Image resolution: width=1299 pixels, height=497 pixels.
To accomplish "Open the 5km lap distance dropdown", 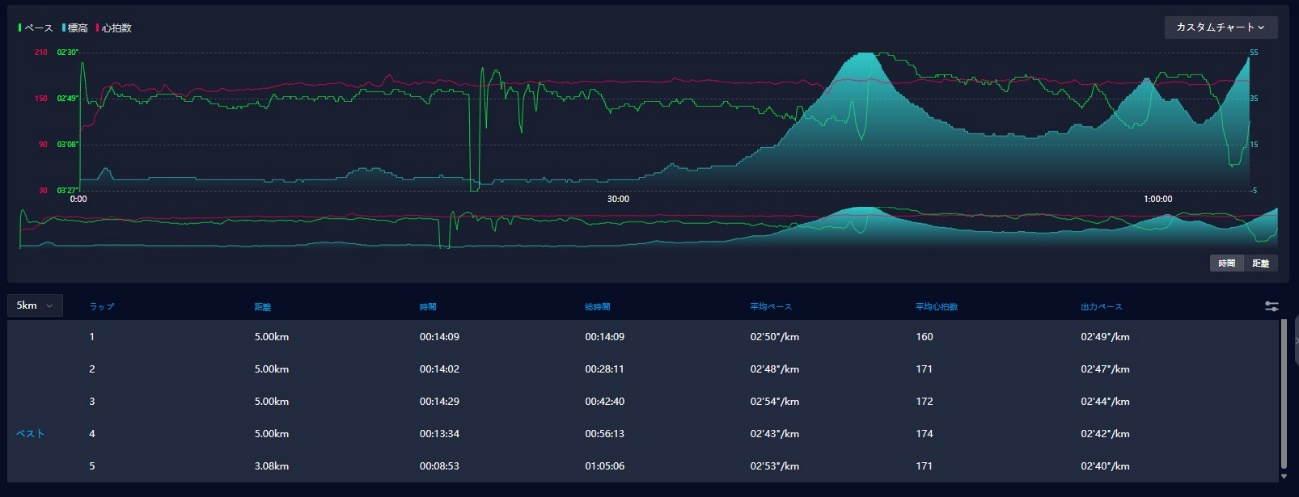I will pyautogui.click(x=35, y=306).
